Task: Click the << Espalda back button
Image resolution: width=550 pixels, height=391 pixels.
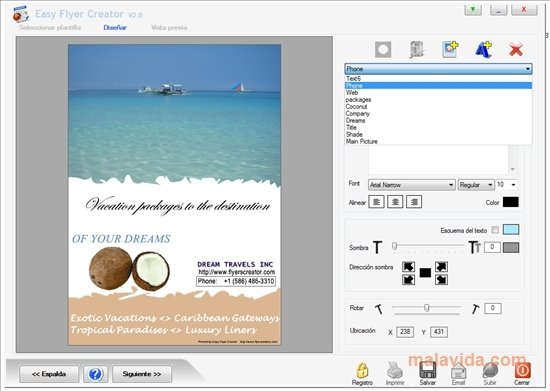Action: [49, 374]
